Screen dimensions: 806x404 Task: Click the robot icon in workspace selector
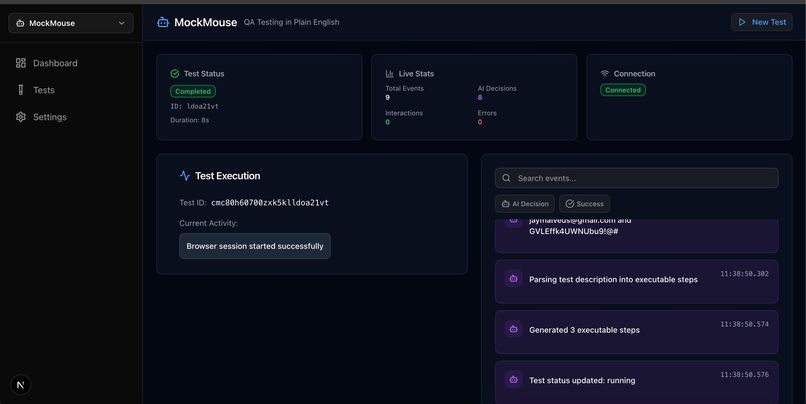(20, 23)
